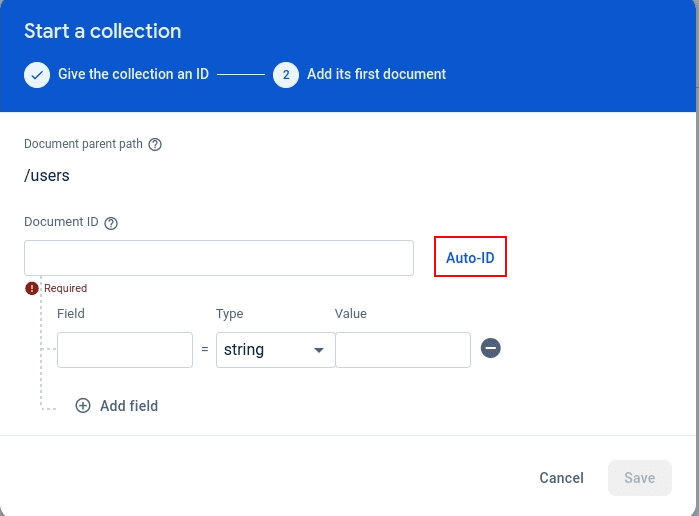Click into the Value input box

(402, 350)
